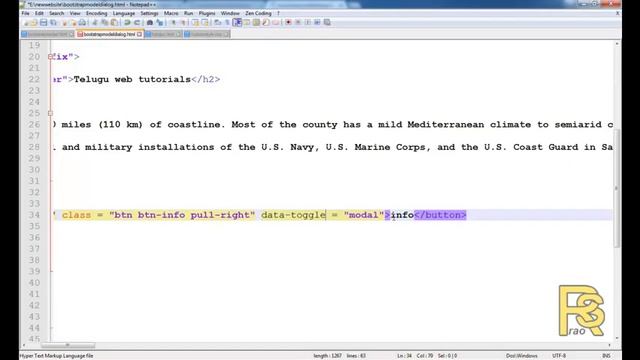Click the vertical scrollbar down arrow
This screenshot has height=360, width=640.
click(x=617, y=338)
